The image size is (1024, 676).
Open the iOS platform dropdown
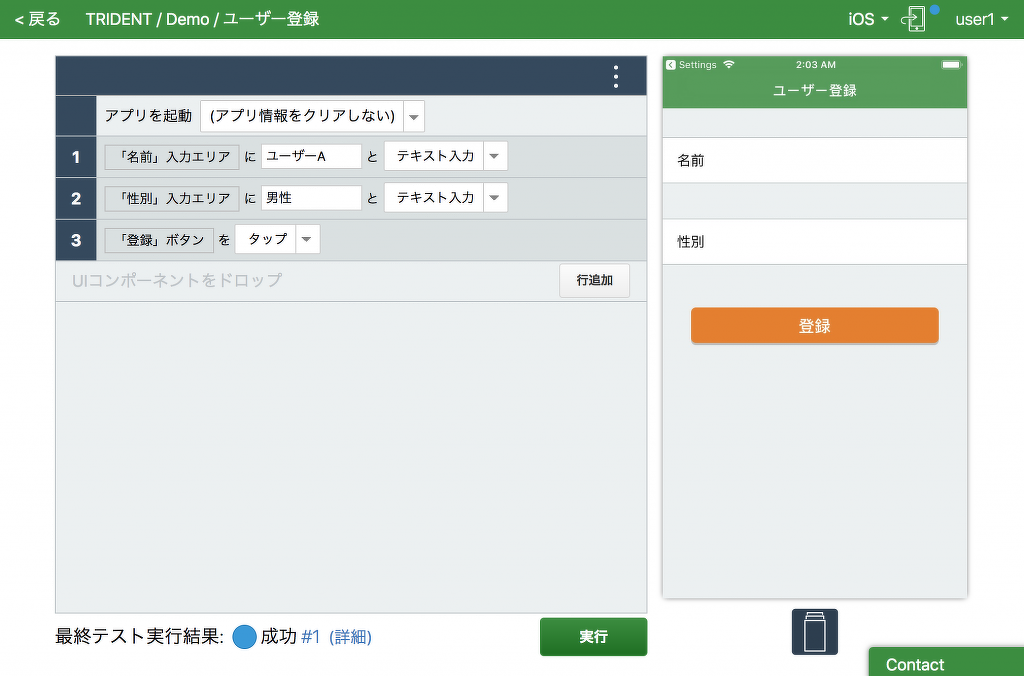[868, 19]
